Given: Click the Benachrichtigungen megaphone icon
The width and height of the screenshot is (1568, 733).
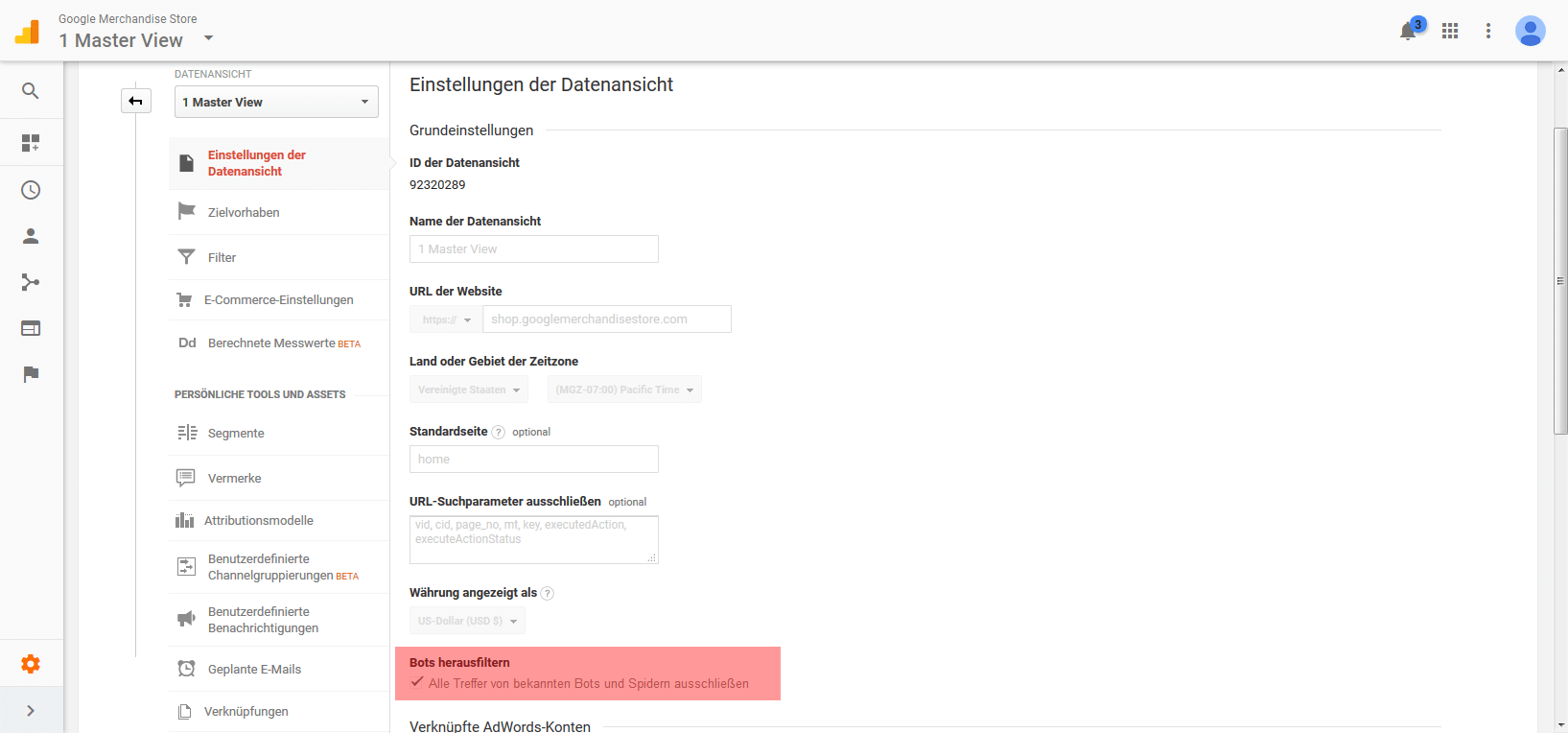Looking at the screenshot, I should click(x=186, y=619).
